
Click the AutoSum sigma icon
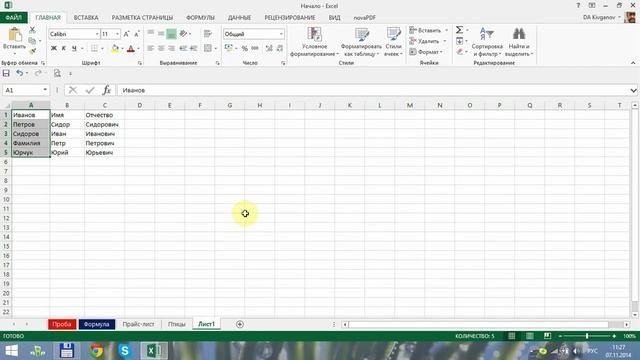[460, 30]
